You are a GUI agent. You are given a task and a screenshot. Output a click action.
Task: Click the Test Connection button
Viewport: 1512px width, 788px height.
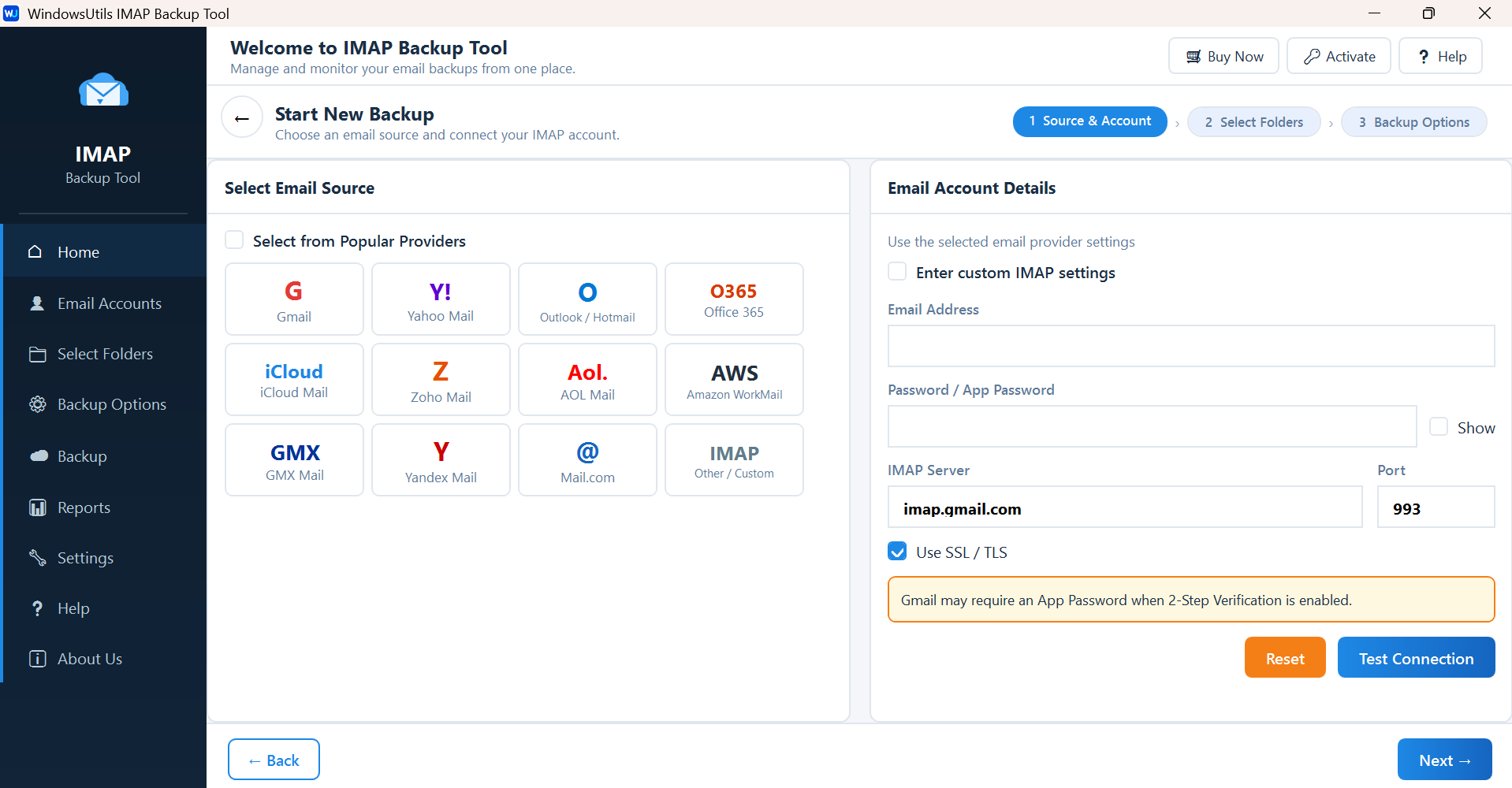click(1416, 658)
